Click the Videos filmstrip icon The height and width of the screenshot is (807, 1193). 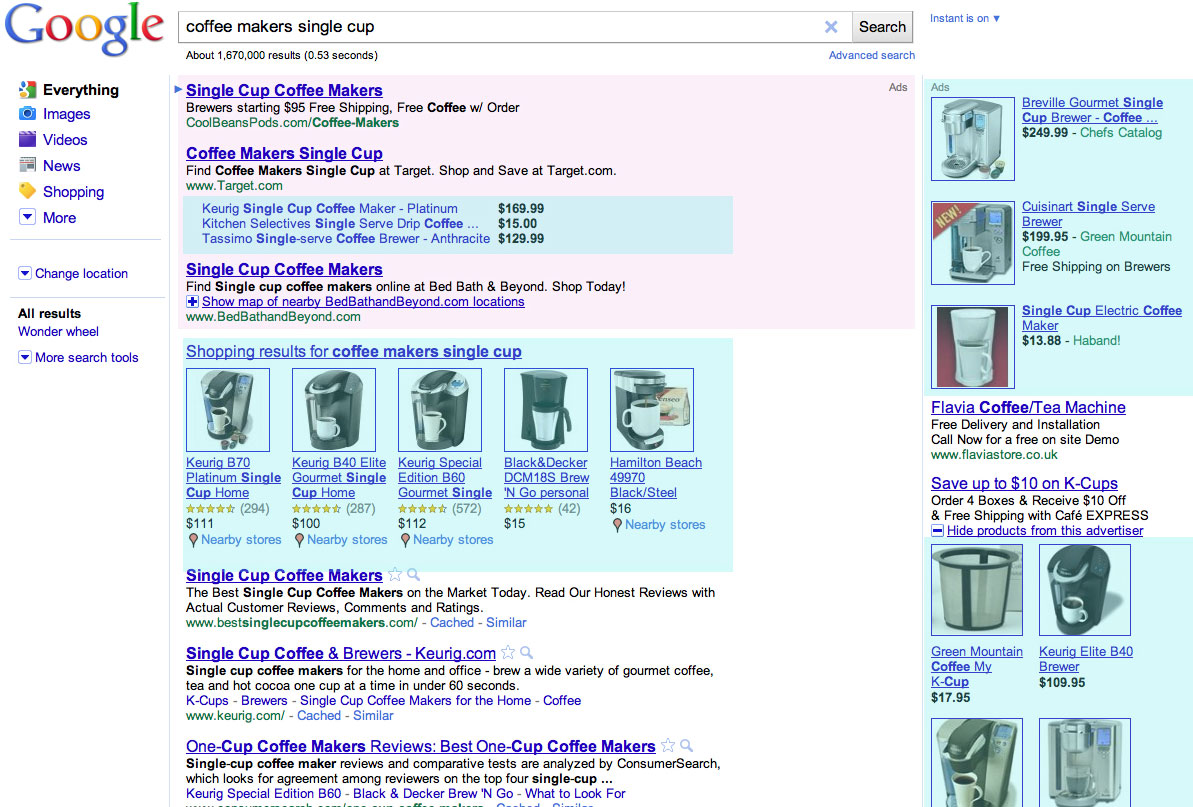coord(27,139)
